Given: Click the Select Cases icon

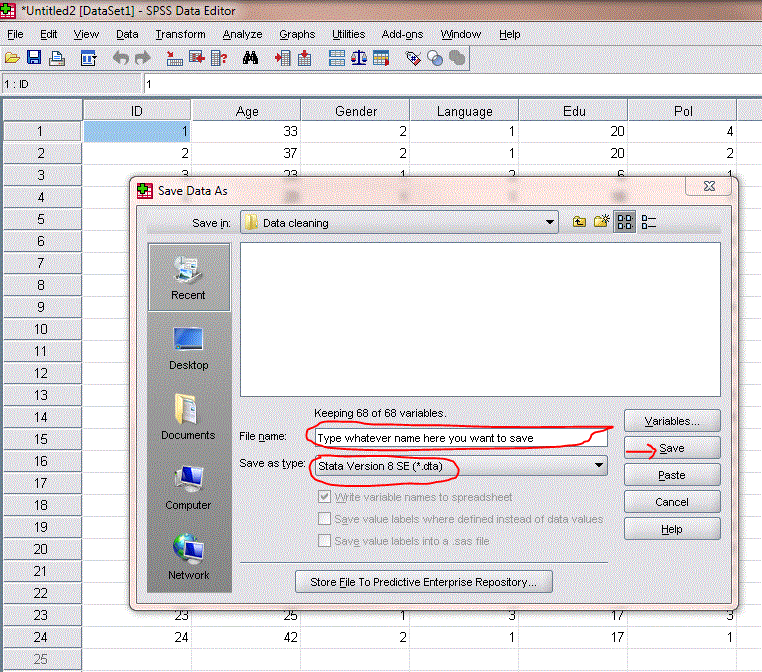Looking at the screenshot, I should point(381,58).
